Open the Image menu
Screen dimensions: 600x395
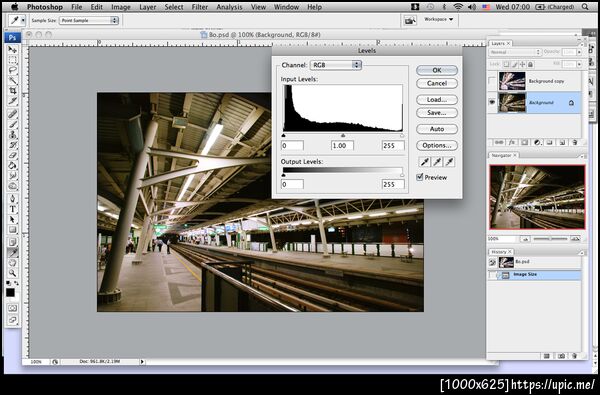pyautogui.click(x=121, y=7)
